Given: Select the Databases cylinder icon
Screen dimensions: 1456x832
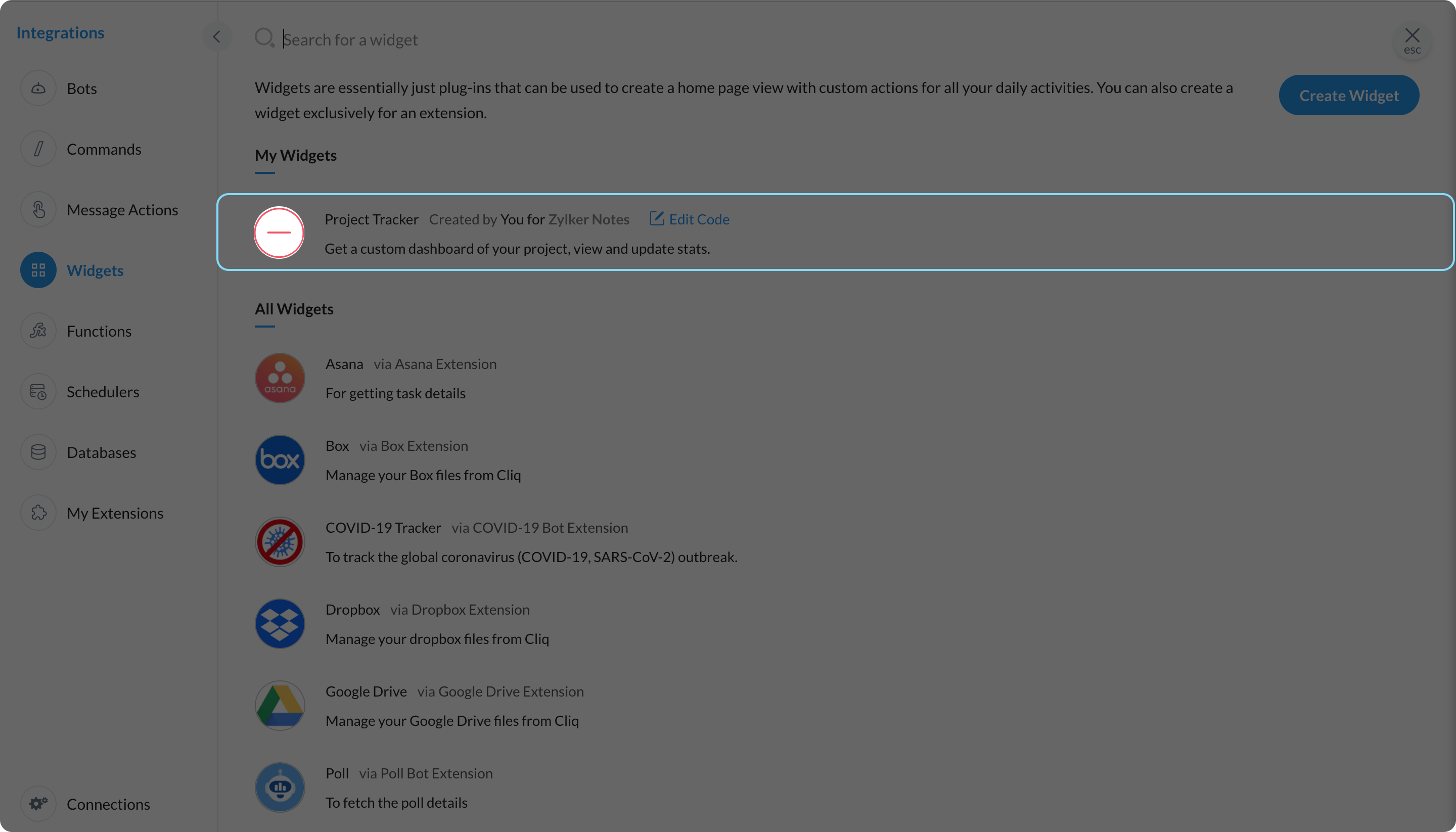Looking at the screenshot, I should click(x=38, y=451).
